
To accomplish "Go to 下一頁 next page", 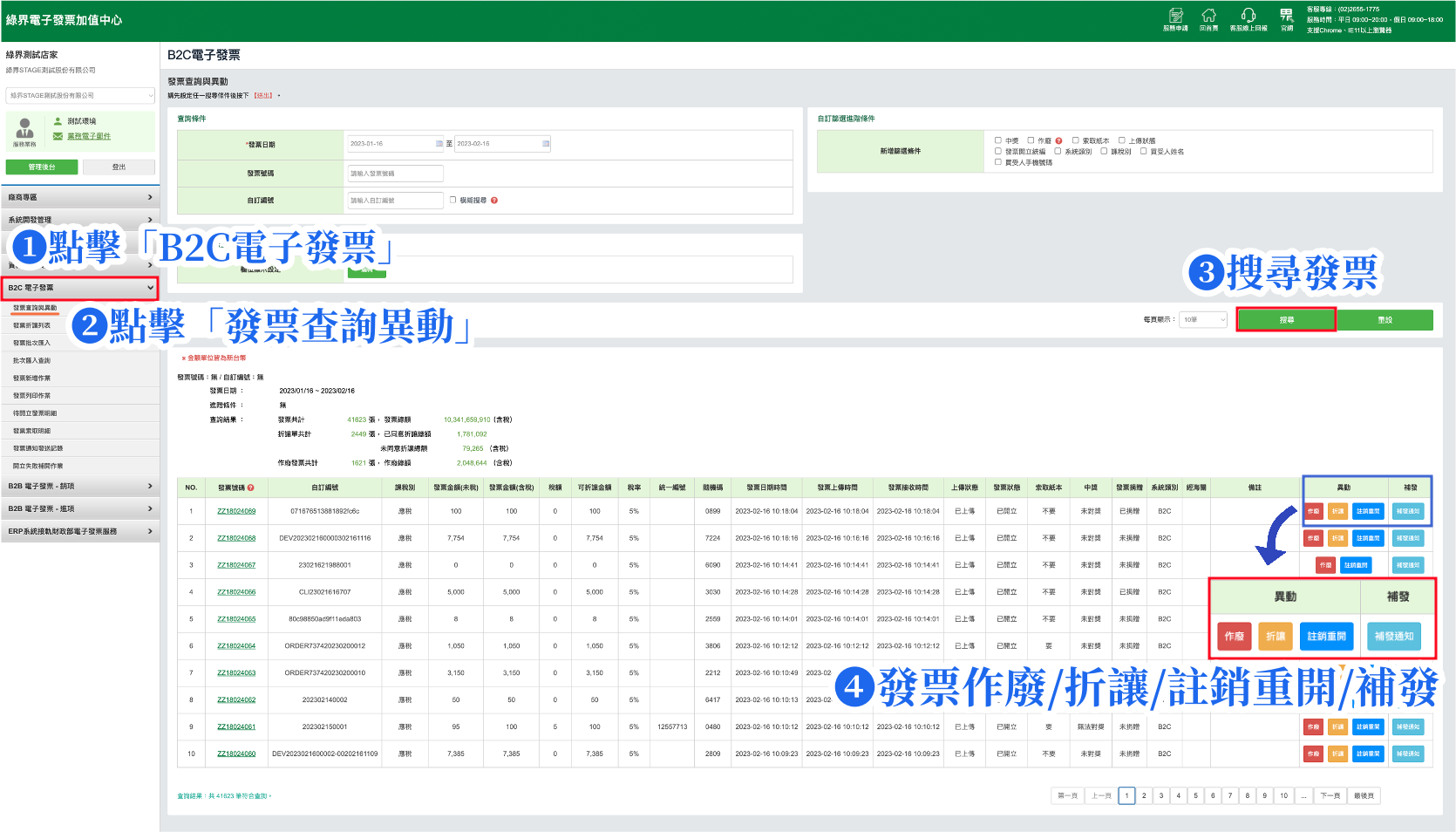I will pos(1330,795).
